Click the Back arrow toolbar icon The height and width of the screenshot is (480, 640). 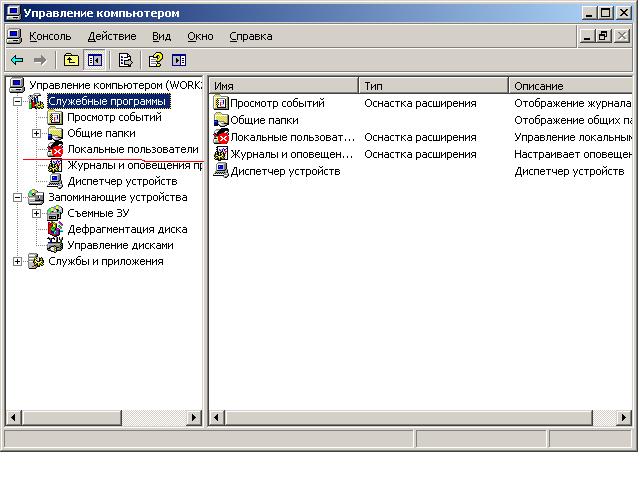point(17,60)
